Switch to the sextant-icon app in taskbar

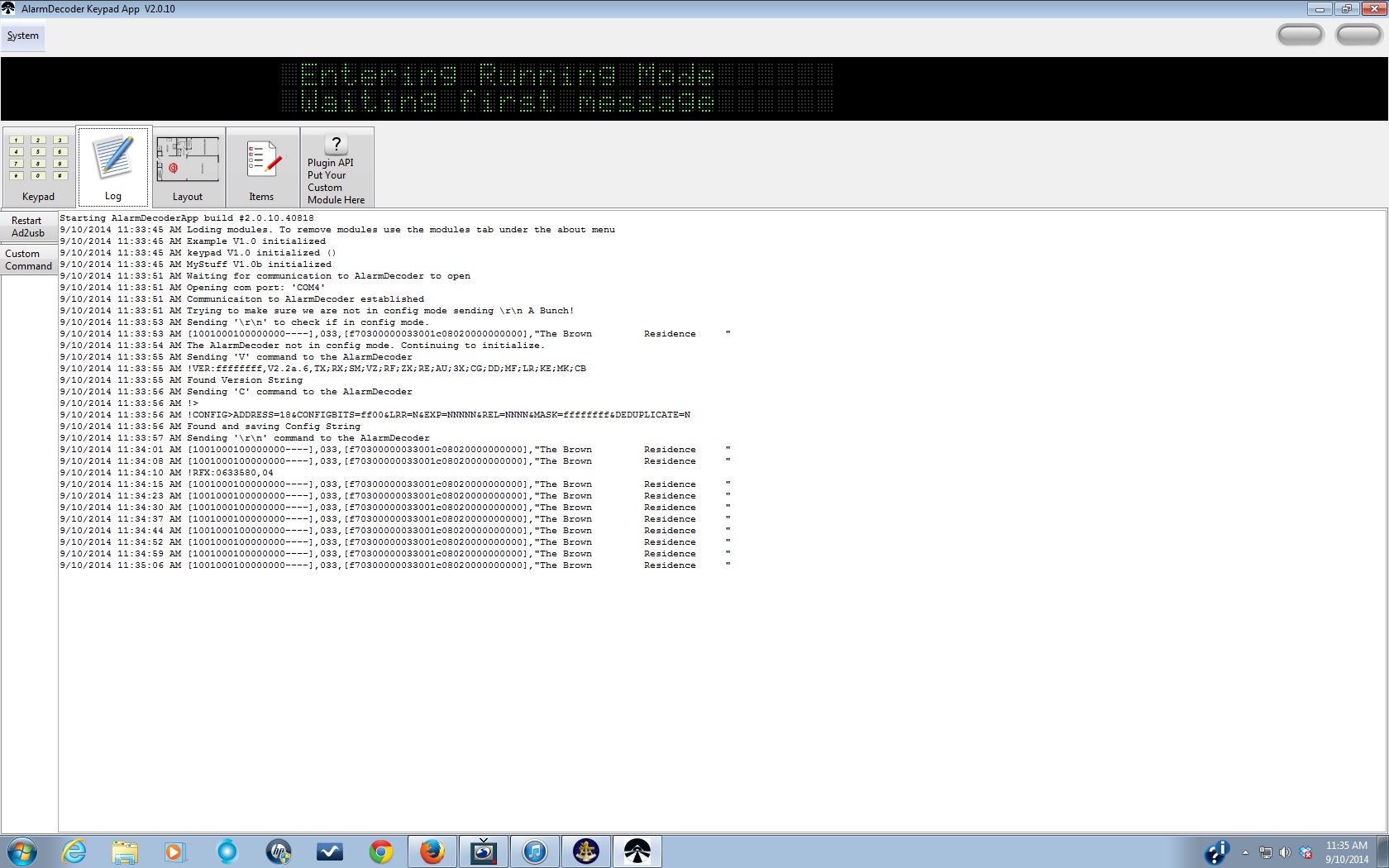(586, 851)
